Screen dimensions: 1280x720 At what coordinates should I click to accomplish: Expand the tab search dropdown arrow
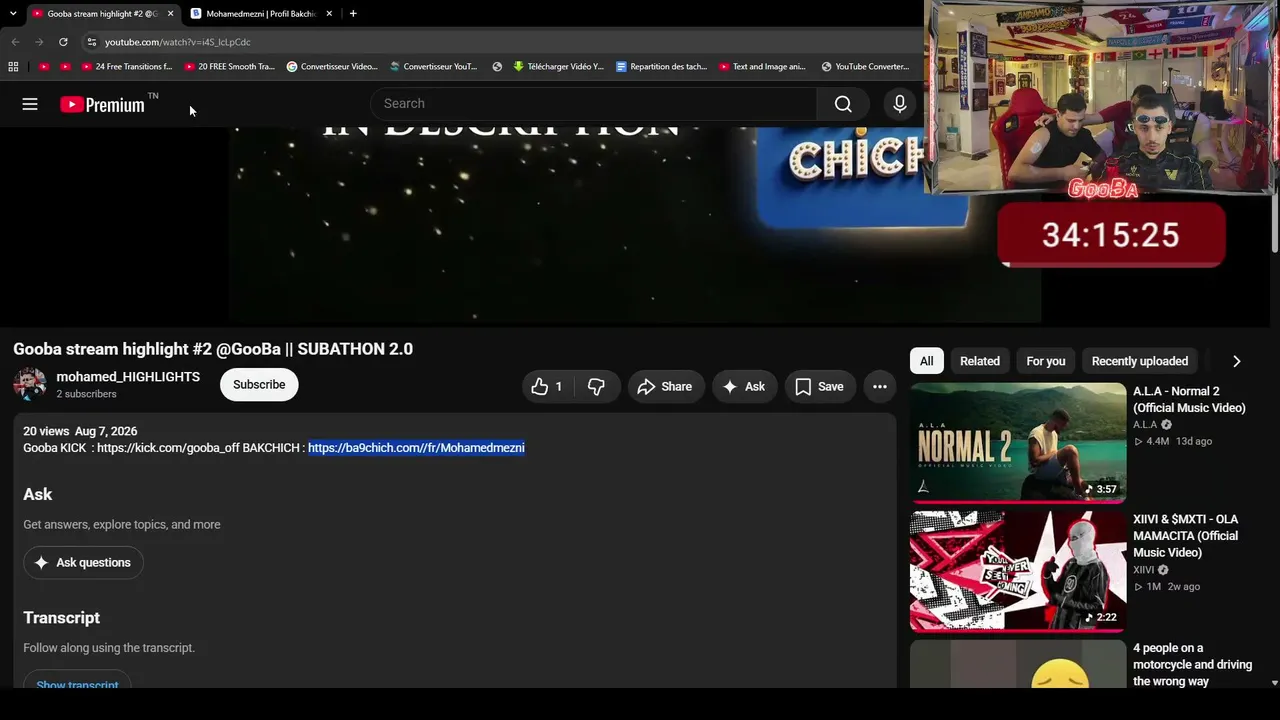13,14
